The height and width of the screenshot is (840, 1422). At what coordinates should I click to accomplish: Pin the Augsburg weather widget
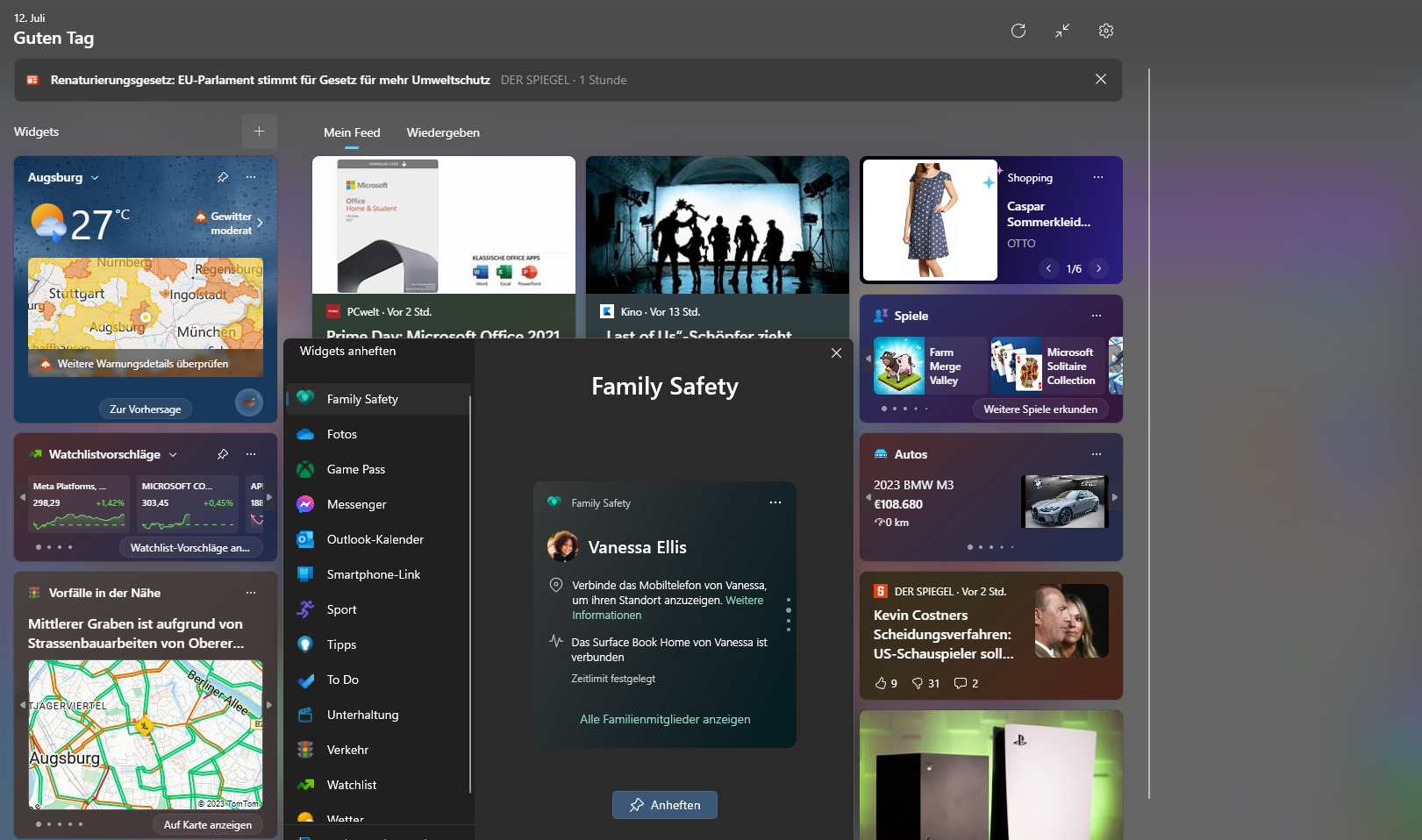tap(223, 177)
